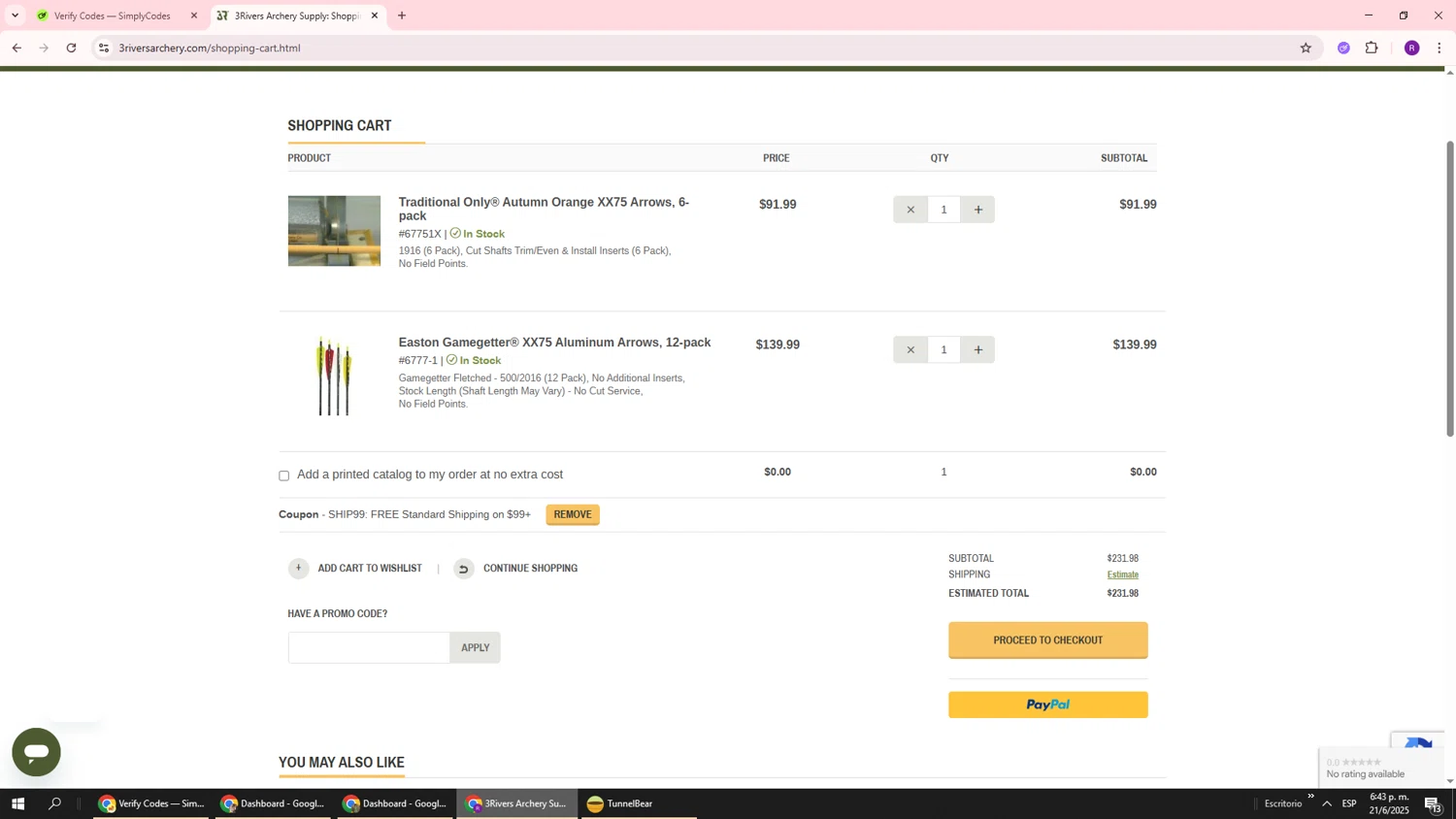Bookmark this page with star icon
1456x819 pixels.
point(1306,48)
